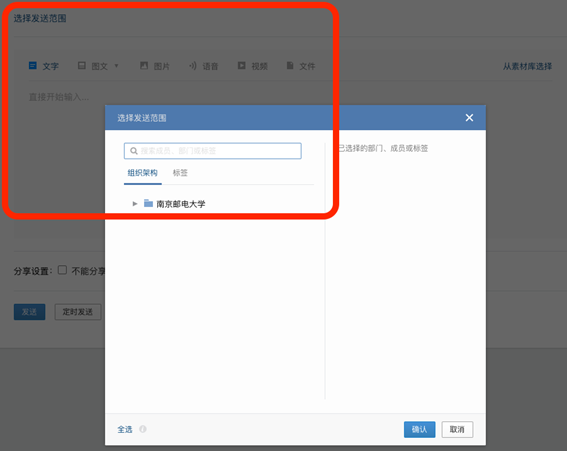567x451 pixels.
Task: Switch to the 标签 tab
Action: coord(180,173)
